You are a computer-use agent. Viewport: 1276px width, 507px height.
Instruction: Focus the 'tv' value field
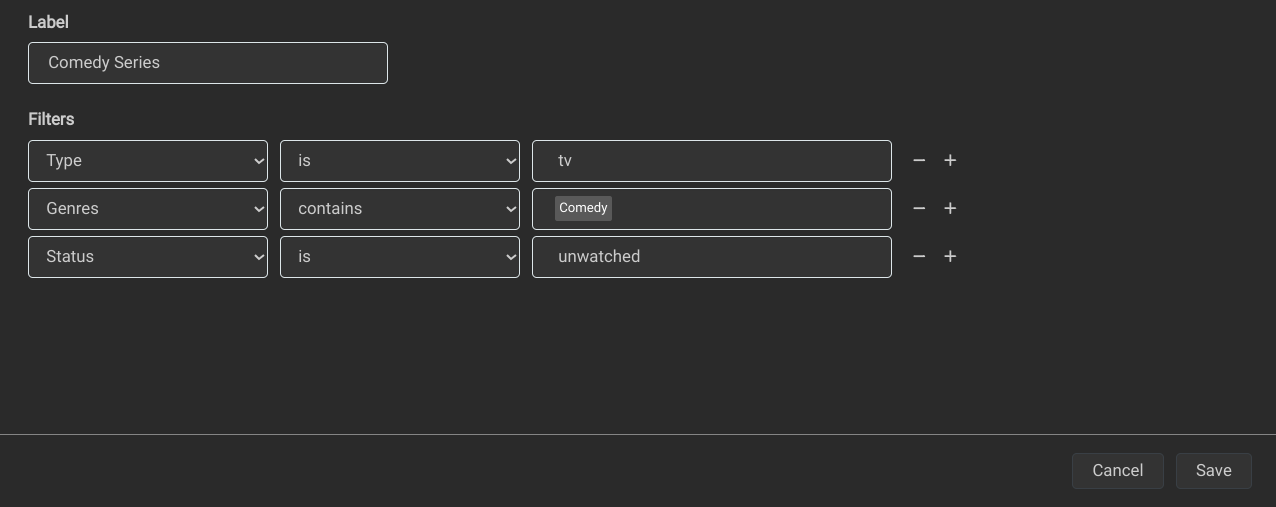coord(711,161)
